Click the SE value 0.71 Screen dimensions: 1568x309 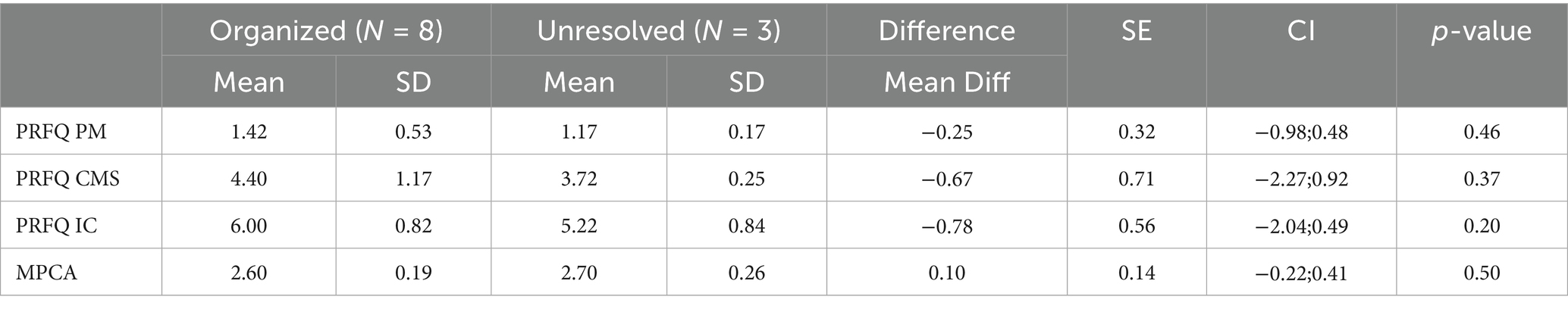pyautogui.click(x=1136, y=179)
